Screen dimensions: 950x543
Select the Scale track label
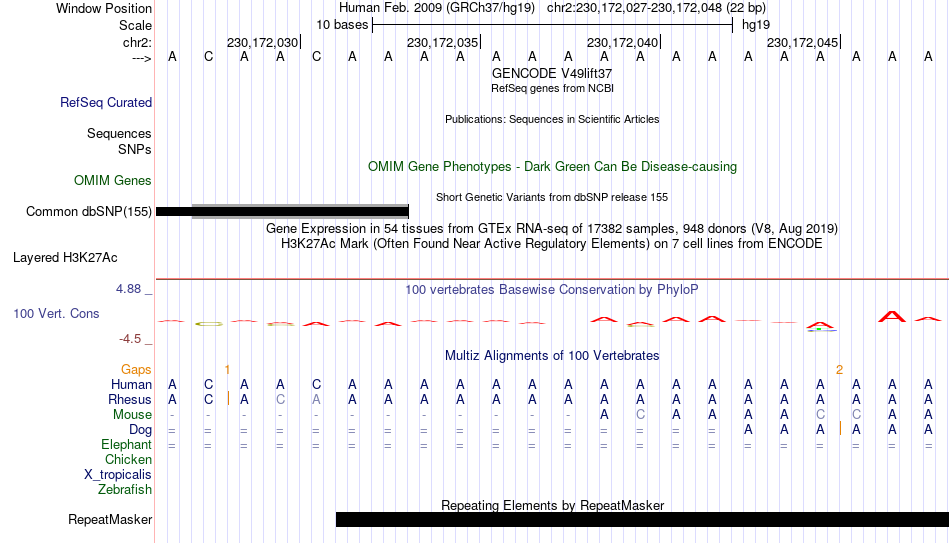coord(135,25)
